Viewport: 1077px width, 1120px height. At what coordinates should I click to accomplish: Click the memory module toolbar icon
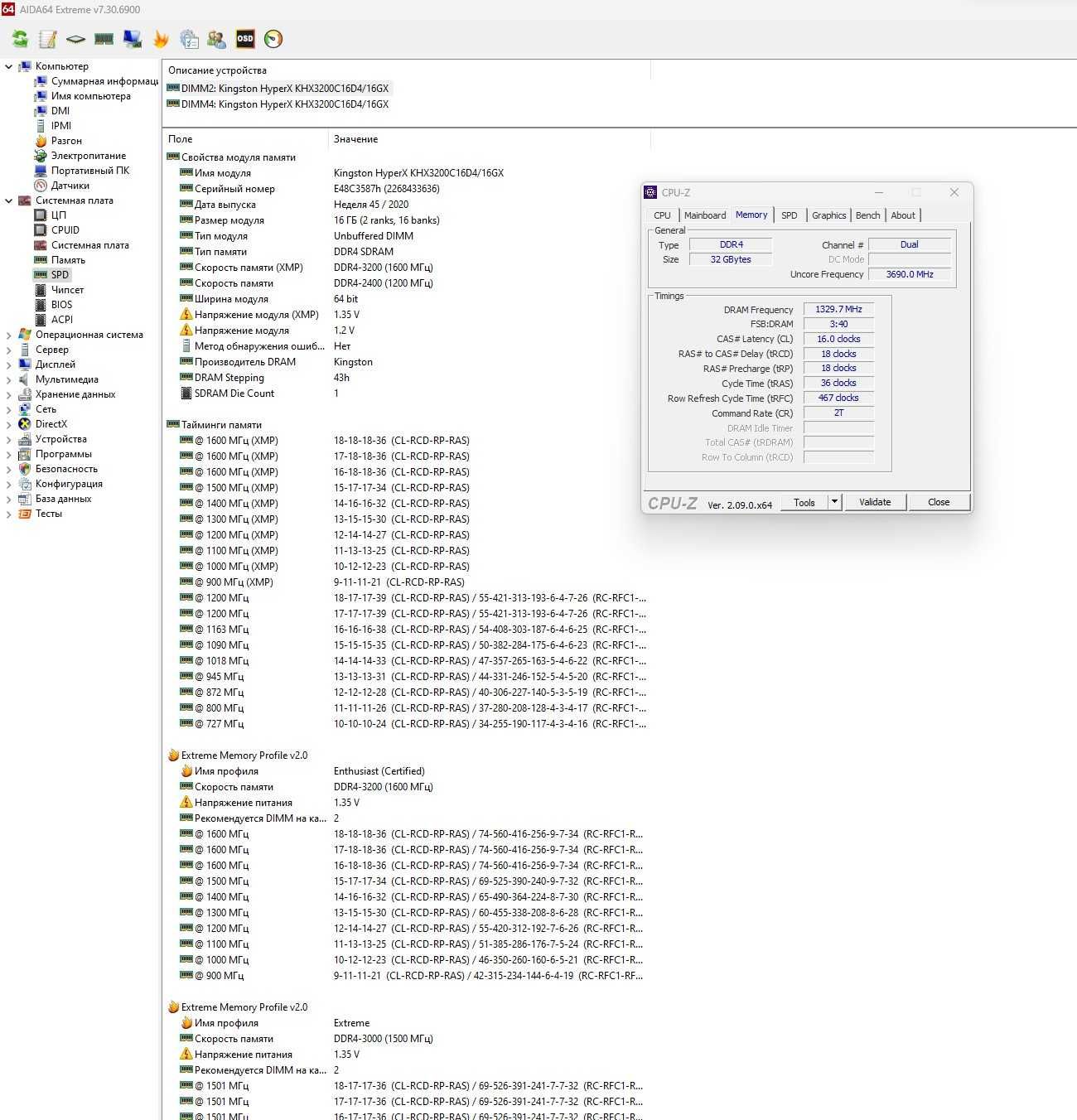point(104,39)
